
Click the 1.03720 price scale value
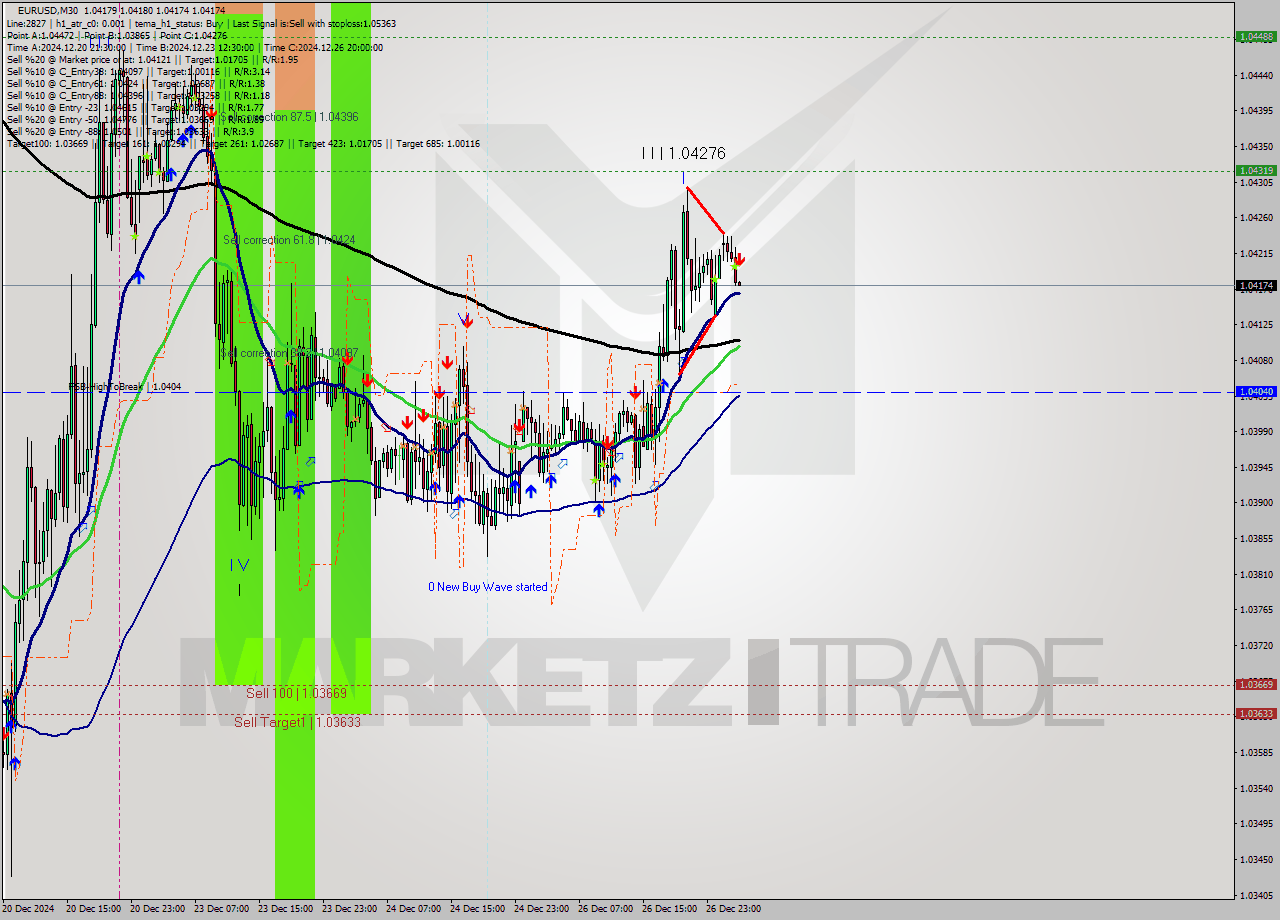[x=1256, y=646]
